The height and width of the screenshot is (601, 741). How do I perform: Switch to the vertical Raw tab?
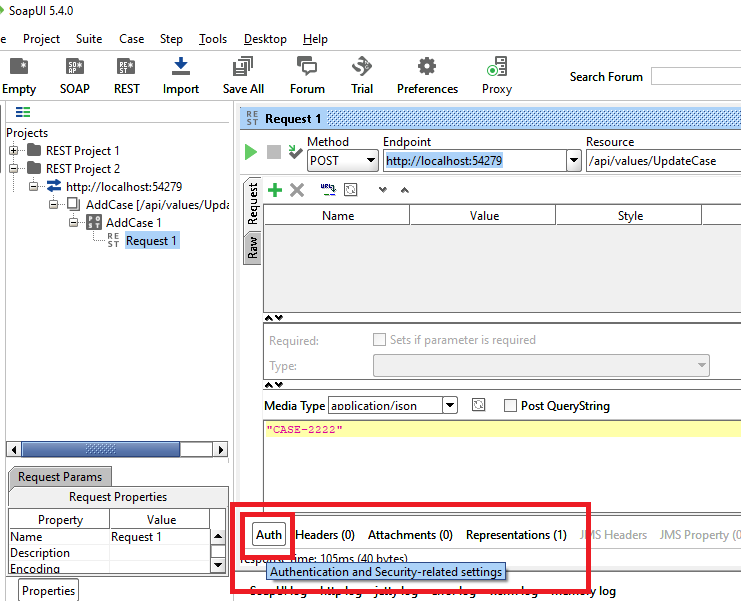click(252, 248)
